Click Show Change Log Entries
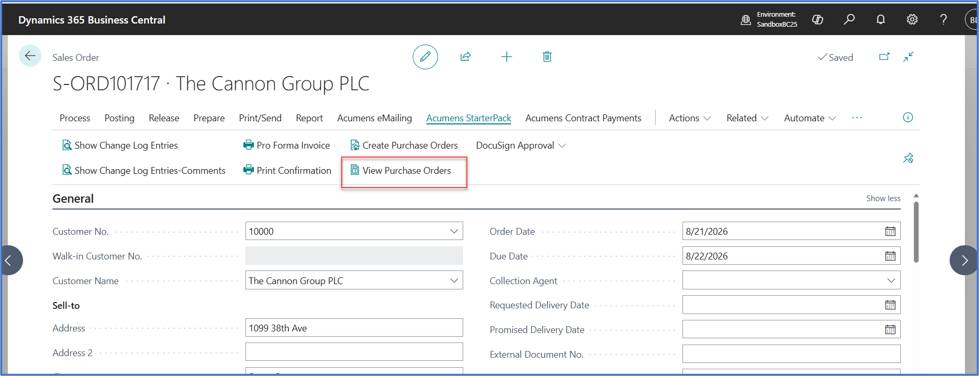Screen dimensions: 979x376 coord(120,146)
